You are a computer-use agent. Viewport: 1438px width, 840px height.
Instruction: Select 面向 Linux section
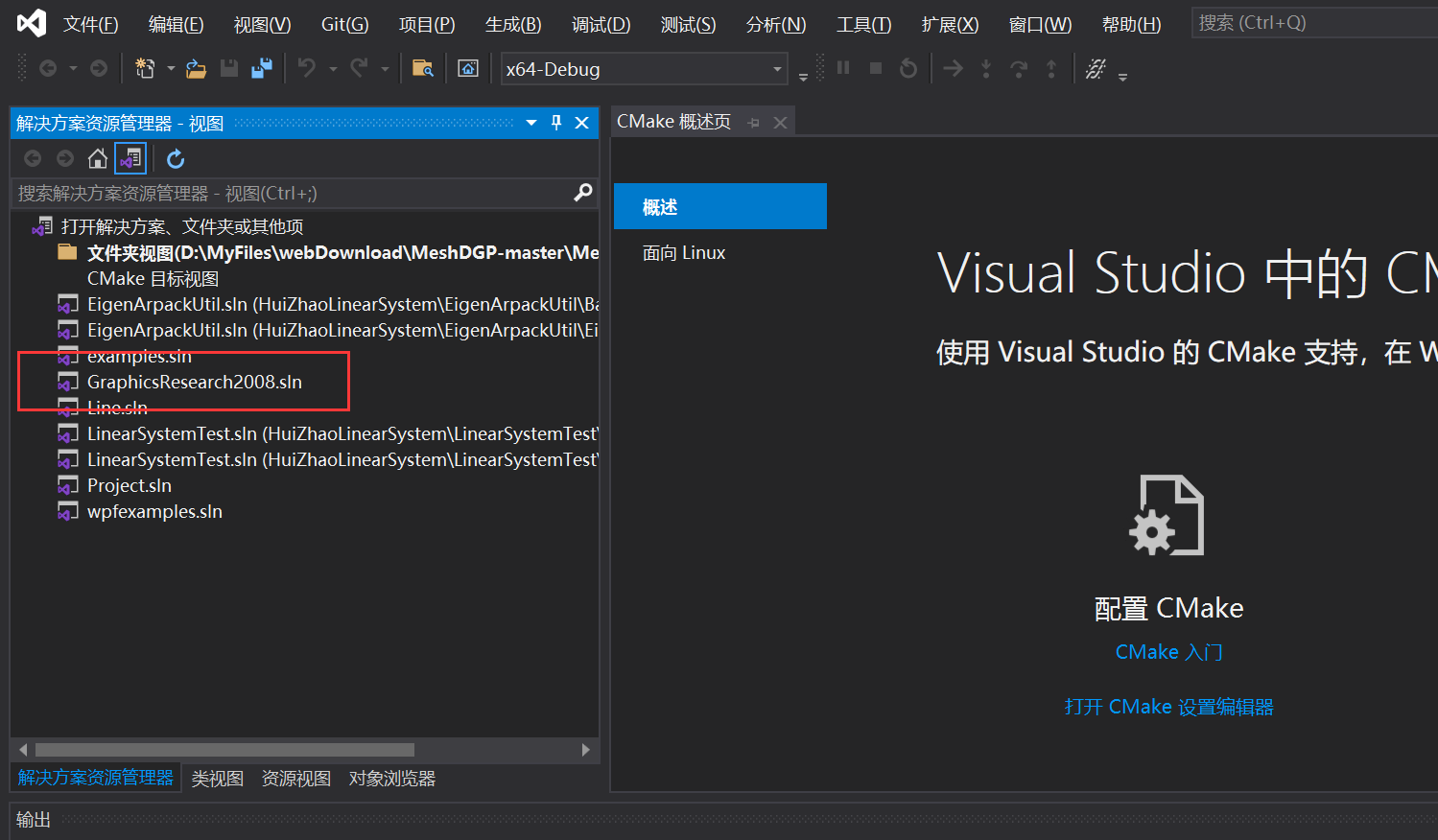pos(683,252)
